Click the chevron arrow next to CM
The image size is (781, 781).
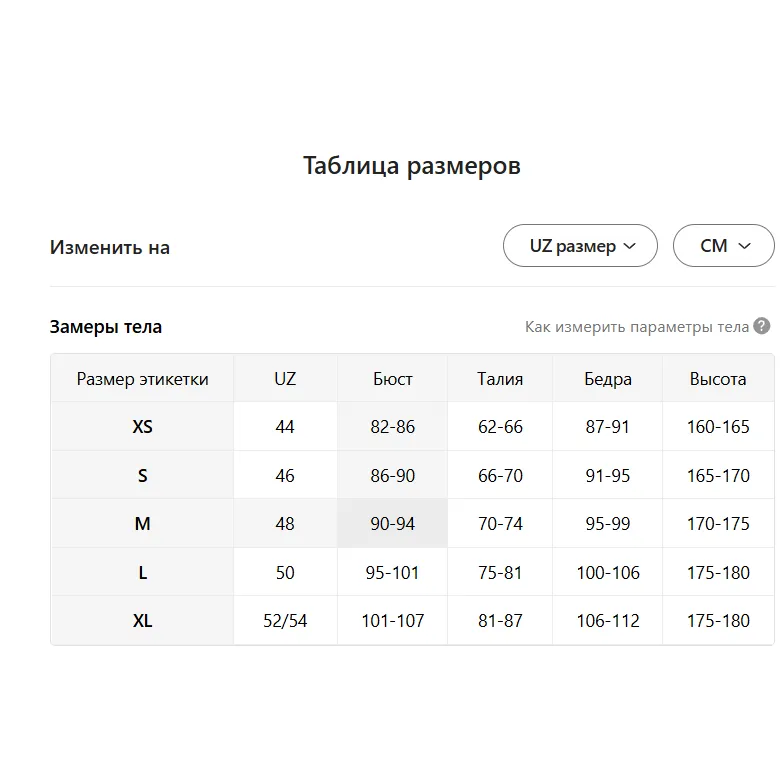(x=744, y=246)
